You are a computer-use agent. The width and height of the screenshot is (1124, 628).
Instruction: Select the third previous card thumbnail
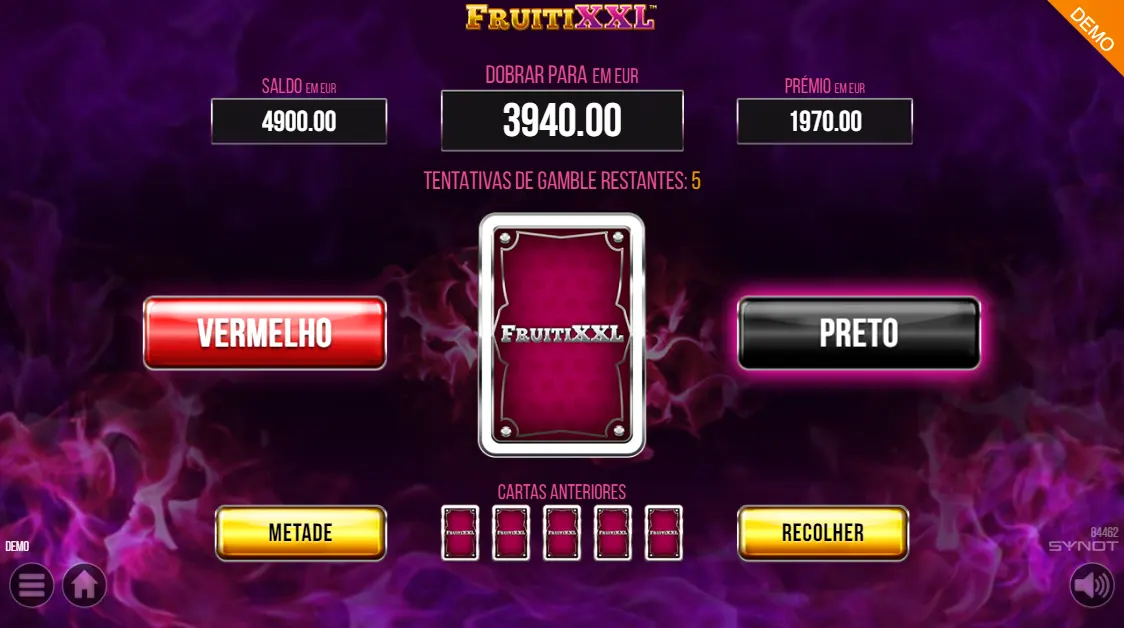(x=562, y=533)
